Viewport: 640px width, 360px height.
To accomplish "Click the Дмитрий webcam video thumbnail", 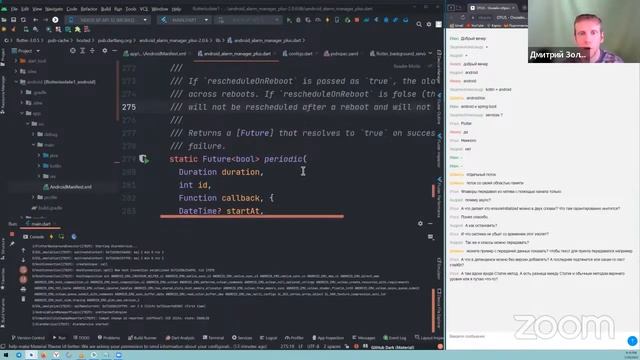I will tap(584, 31).
